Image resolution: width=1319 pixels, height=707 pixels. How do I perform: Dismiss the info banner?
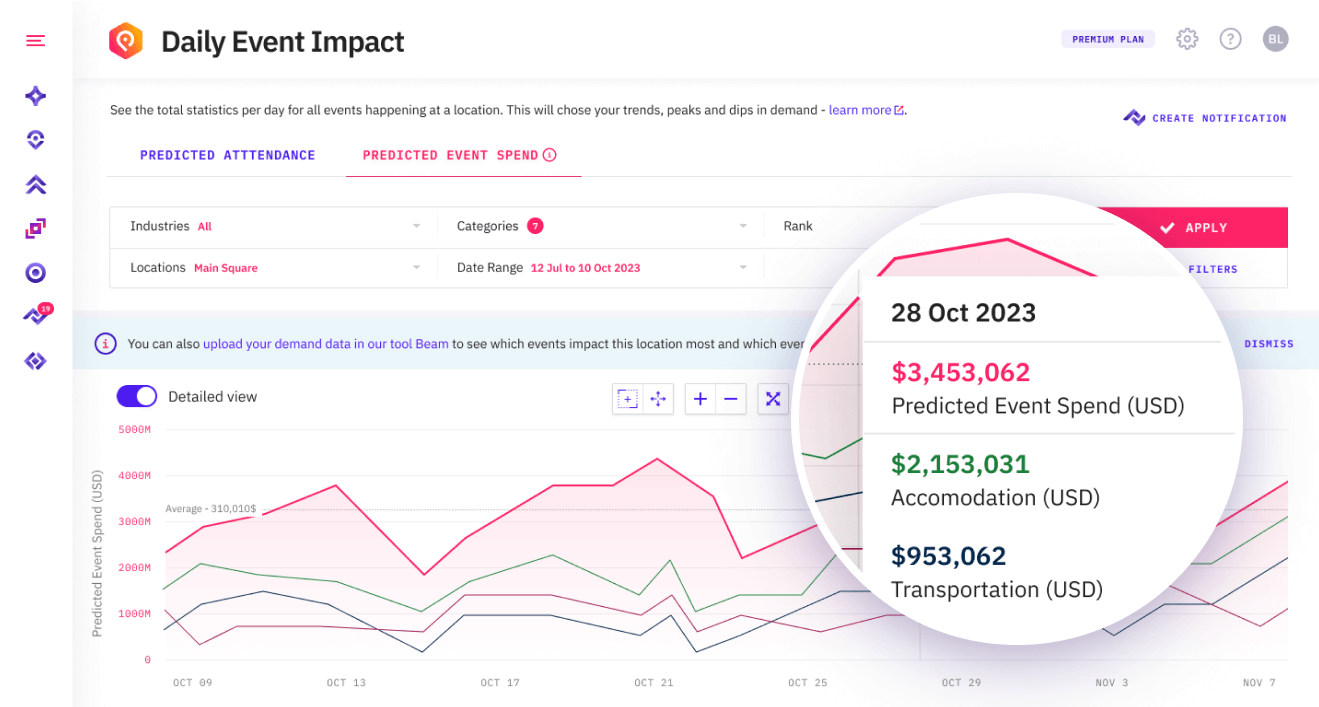pos(1268,344)
